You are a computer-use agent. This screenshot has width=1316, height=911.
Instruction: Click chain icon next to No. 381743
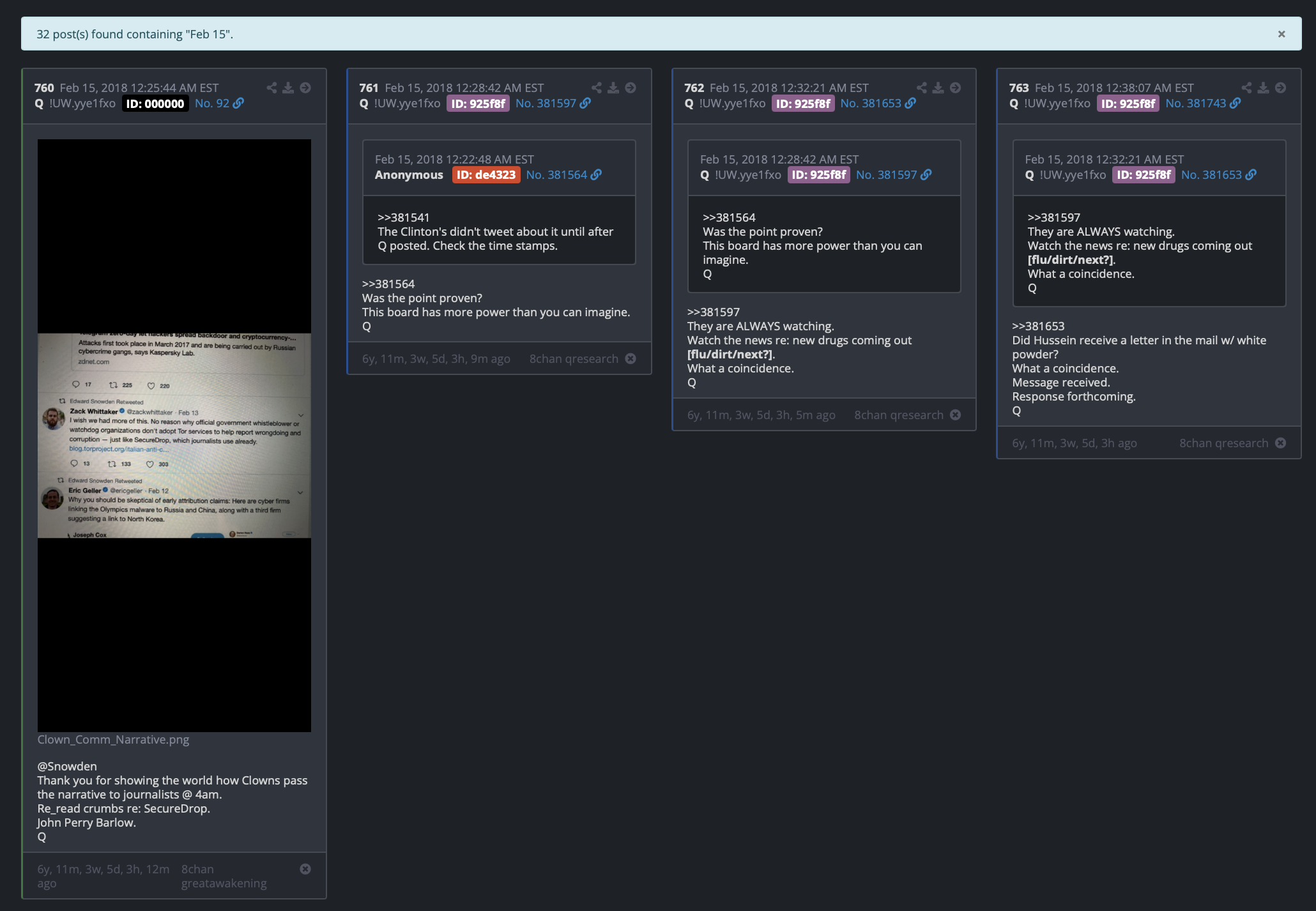click(x=1236, y=103)
